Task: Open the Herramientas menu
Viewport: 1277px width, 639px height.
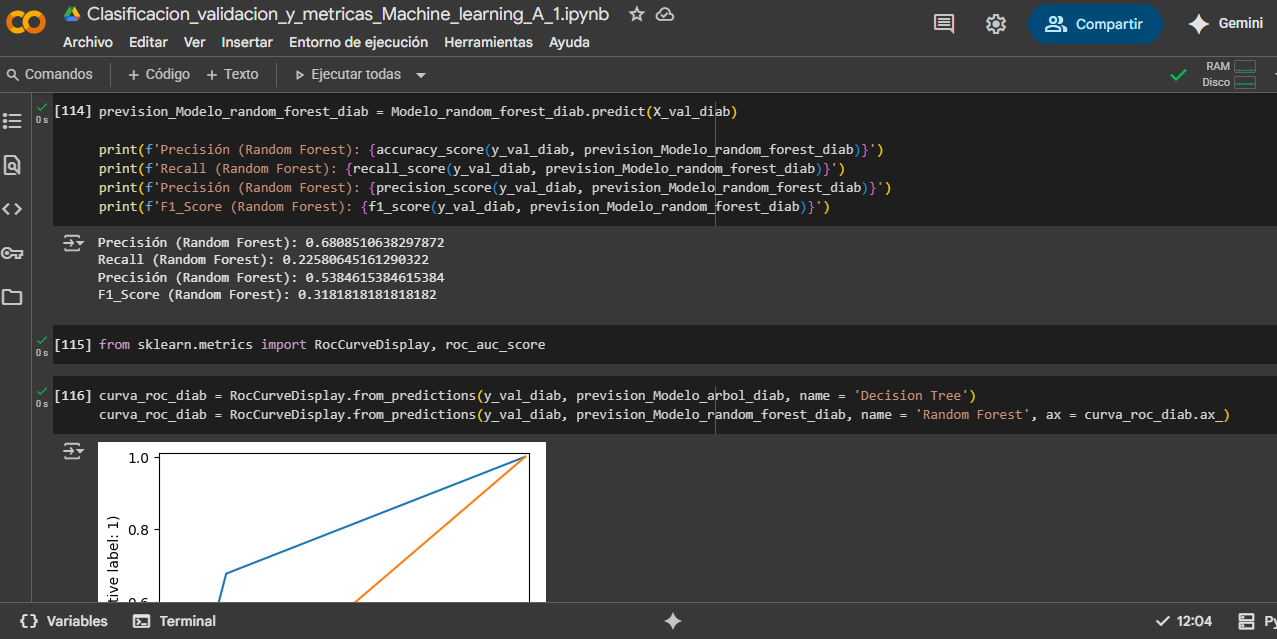Action: coord(488,42)
